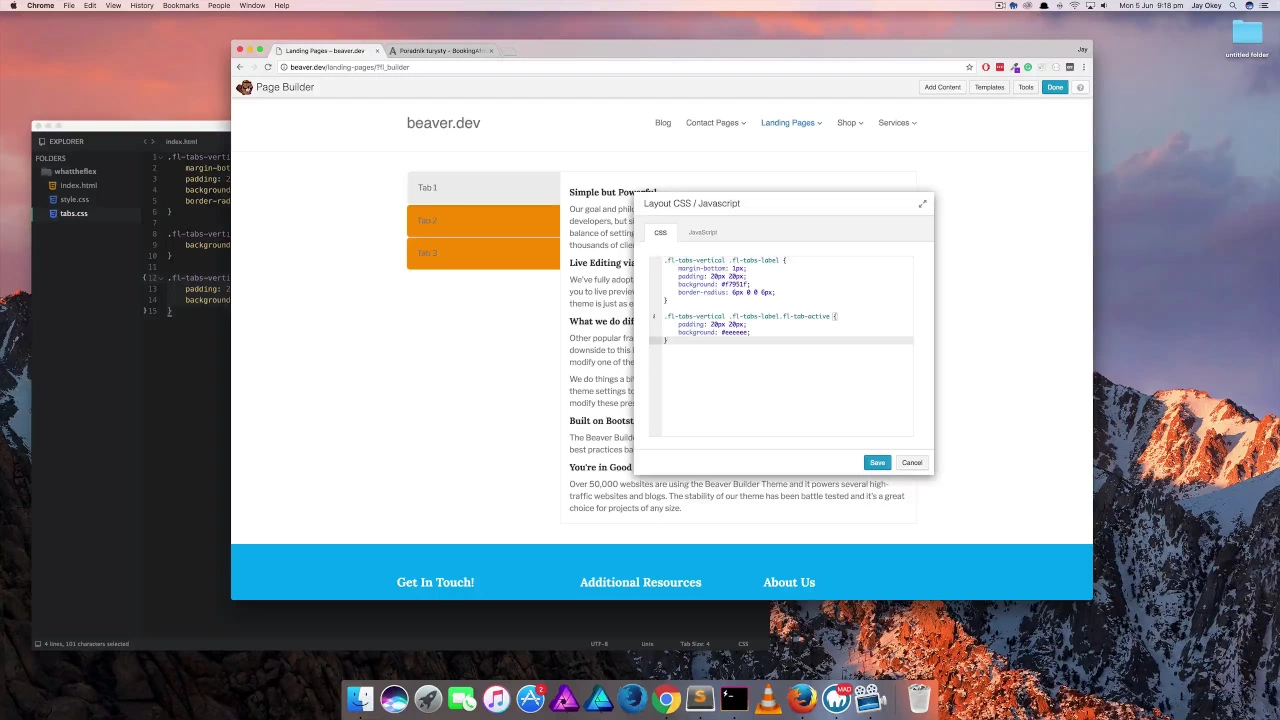
Task: Open the Bookmarks menu in menu bar
Action: [181, 6]
